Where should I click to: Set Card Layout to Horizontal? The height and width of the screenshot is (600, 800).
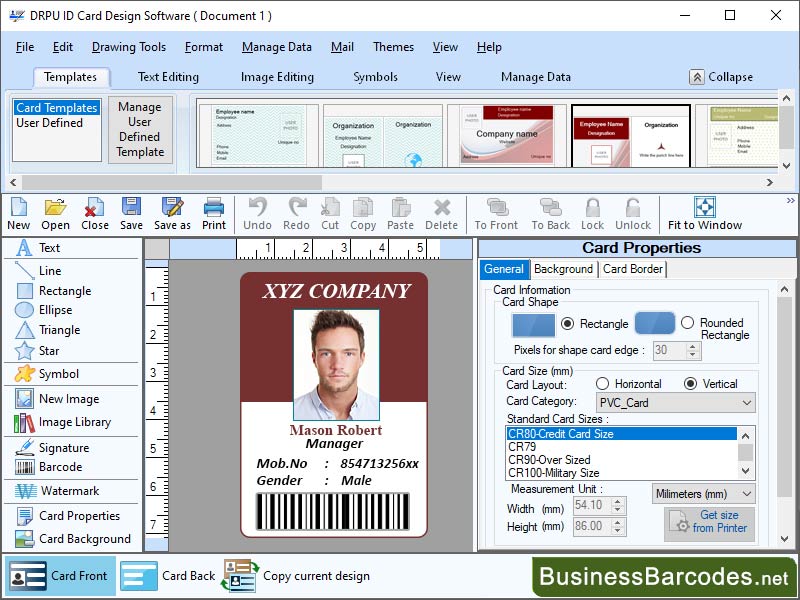pyautogui.click(x=602, y=386)
